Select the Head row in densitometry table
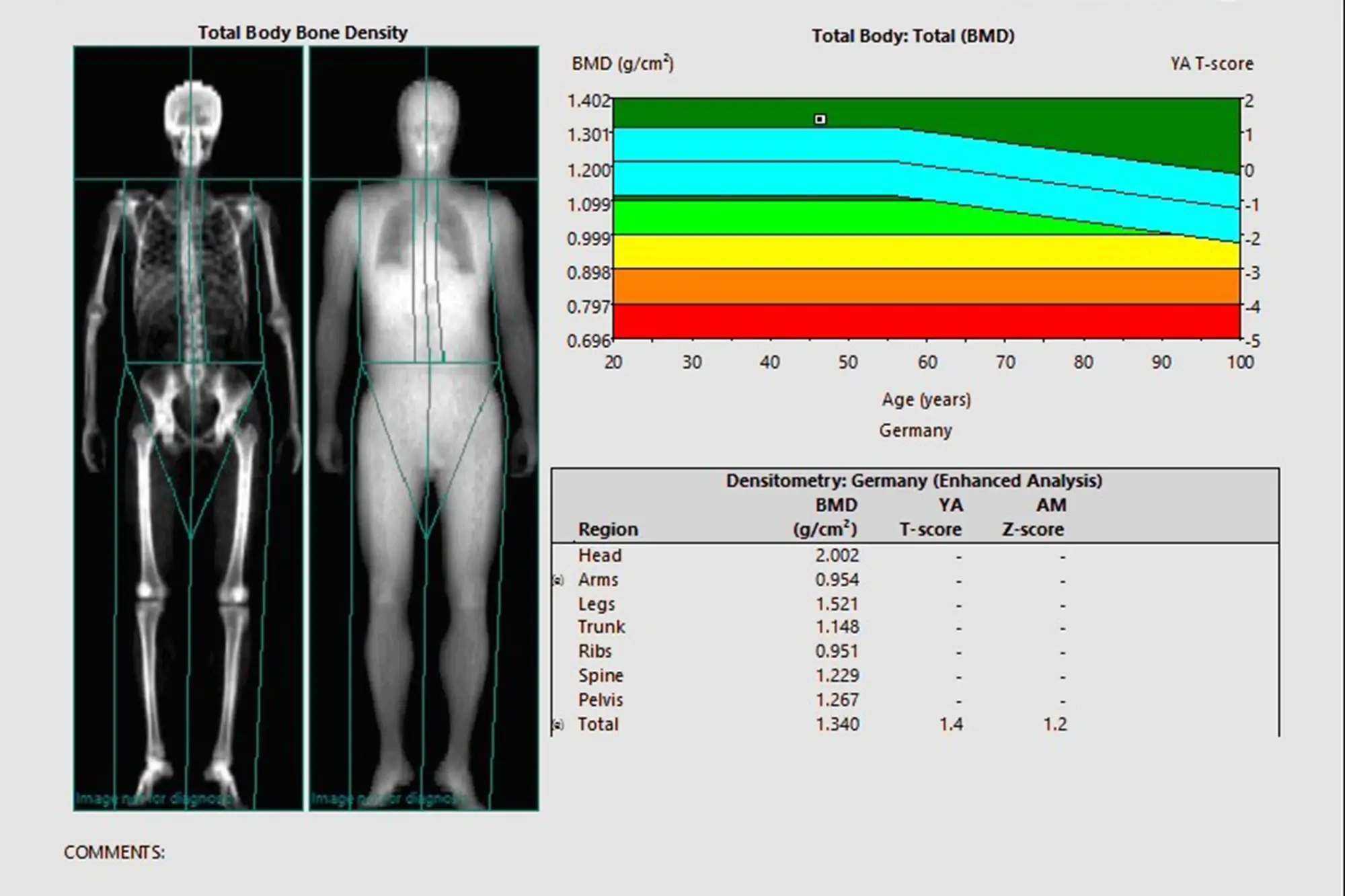The image size is (1345, 896). click(600, 556)
